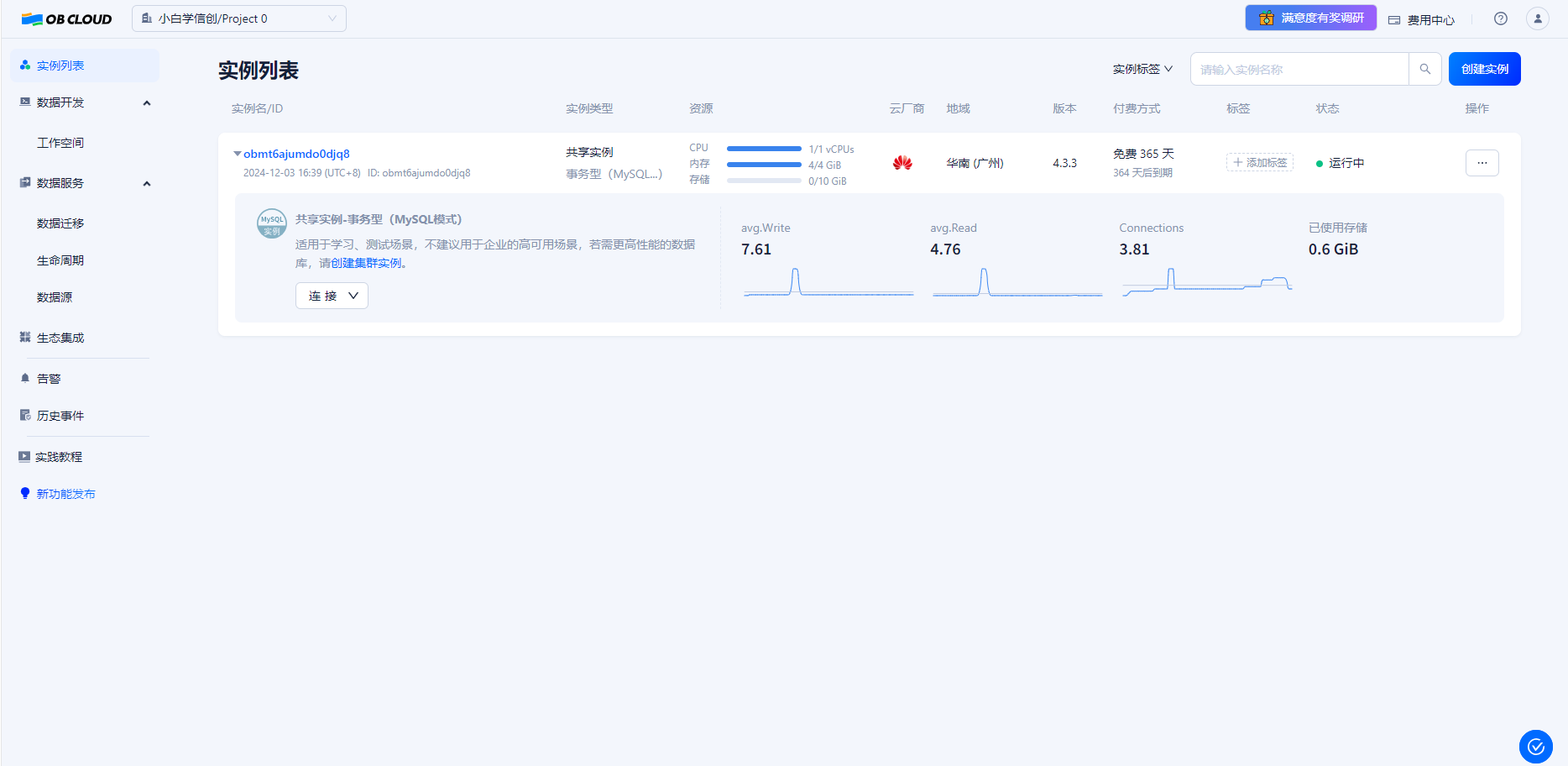
Task: Open 数据迁移 menu item
Action: click(60, 223)
